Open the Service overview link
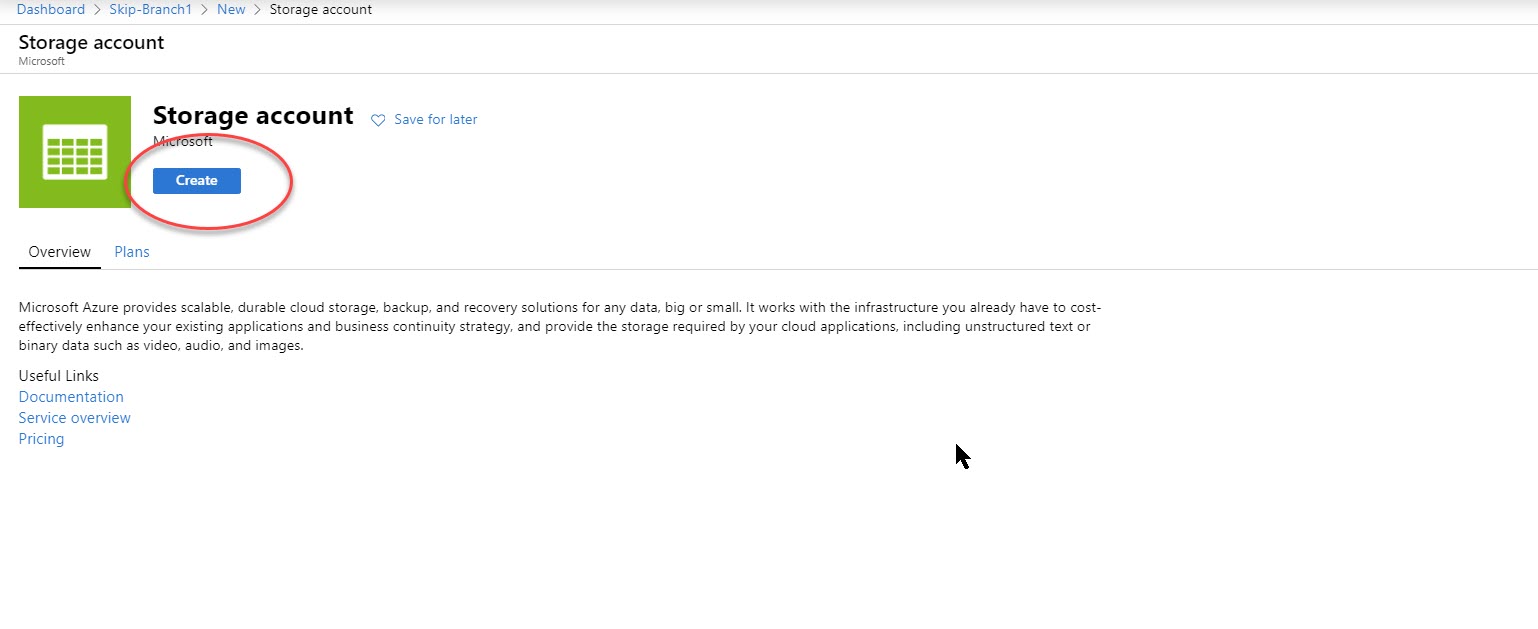The width and height of the screenshot is (1538, 629). click(75, 418)
